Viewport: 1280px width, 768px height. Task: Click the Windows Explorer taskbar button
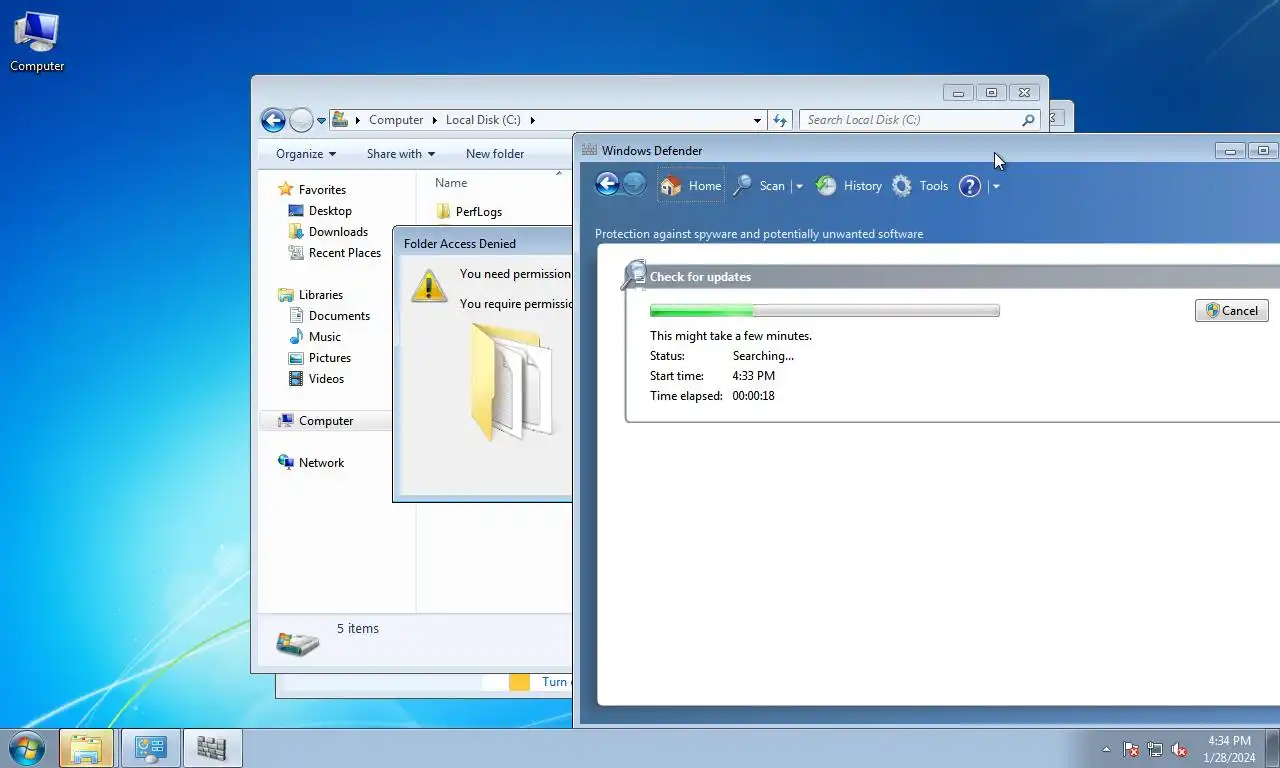tap(86, 748)
